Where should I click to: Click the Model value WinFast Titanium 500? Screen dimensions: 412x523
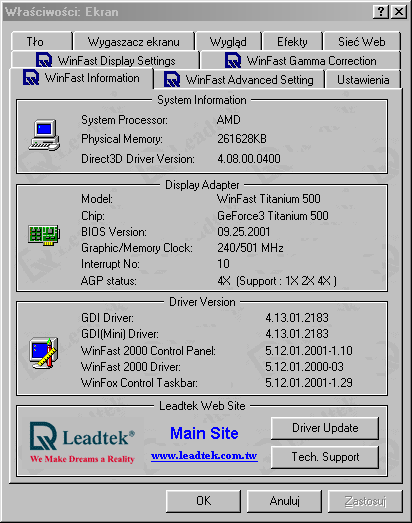coord(269,199)
